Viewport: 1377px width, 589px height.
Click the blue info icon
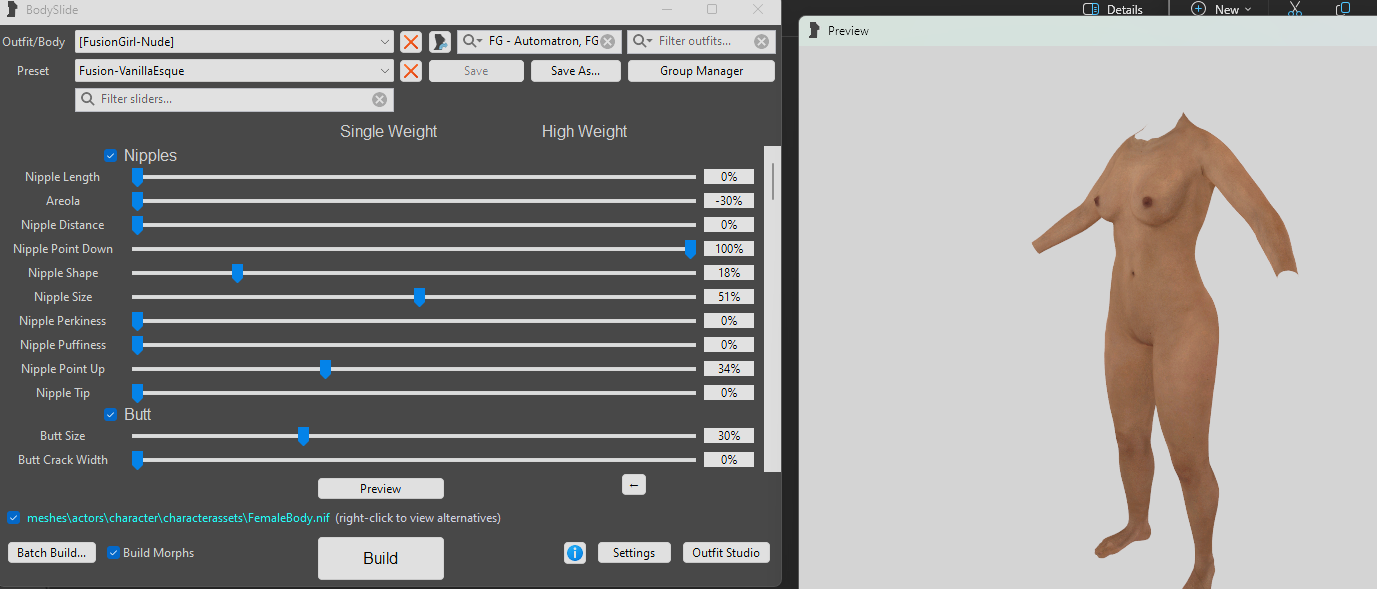575,553
